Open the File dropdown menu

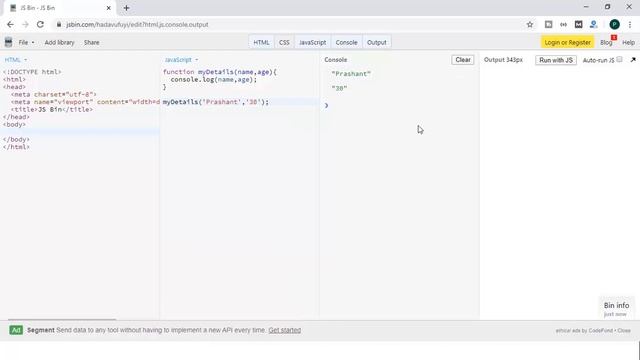(x=26, y=42)
